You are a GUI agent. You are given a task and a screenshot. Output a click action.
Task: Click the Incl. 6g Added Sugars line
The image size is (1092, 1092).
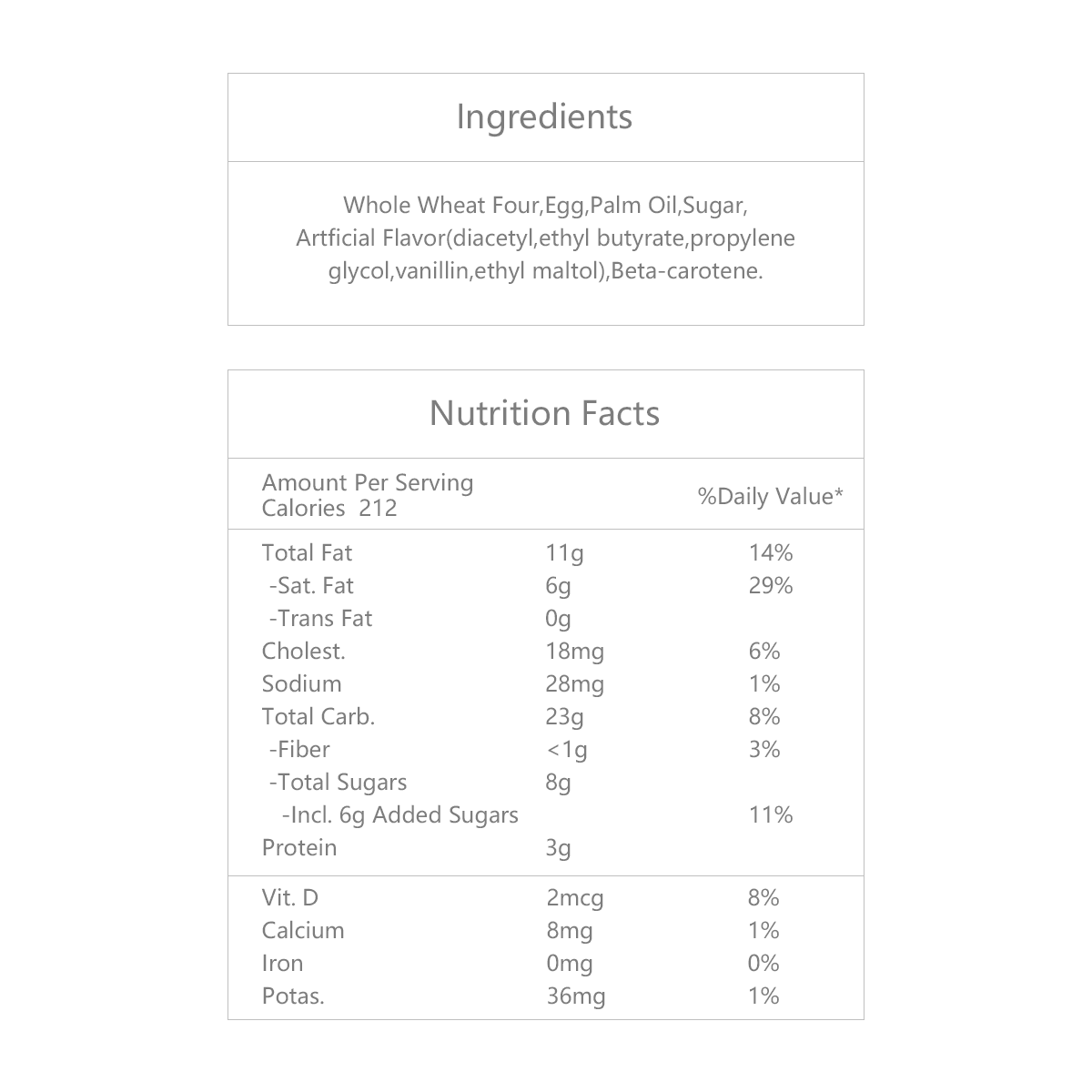click(x=399, y=815)
